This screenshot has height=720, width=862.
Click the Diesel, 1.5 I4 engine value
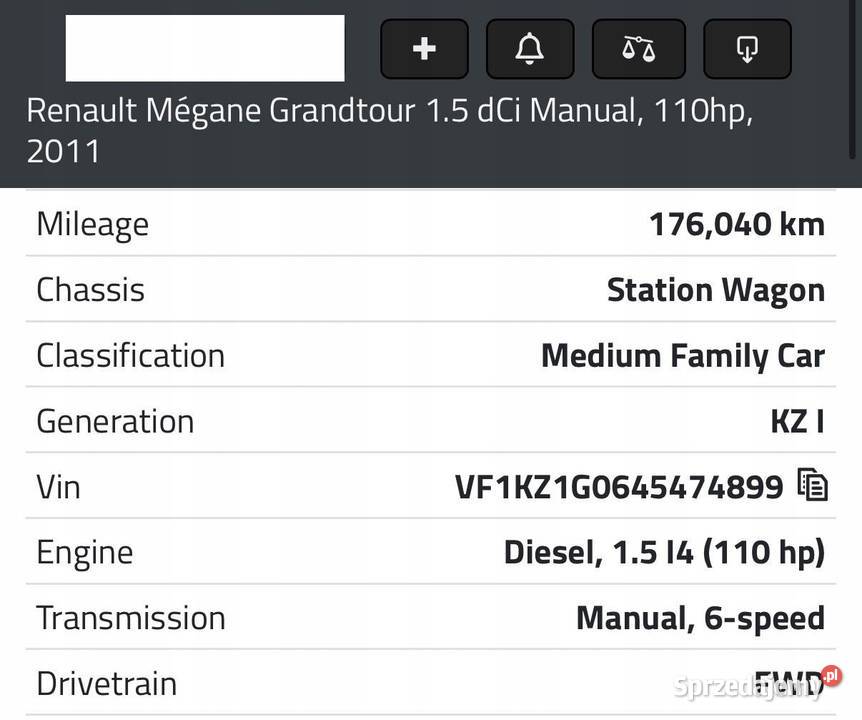tap(664, 552)
